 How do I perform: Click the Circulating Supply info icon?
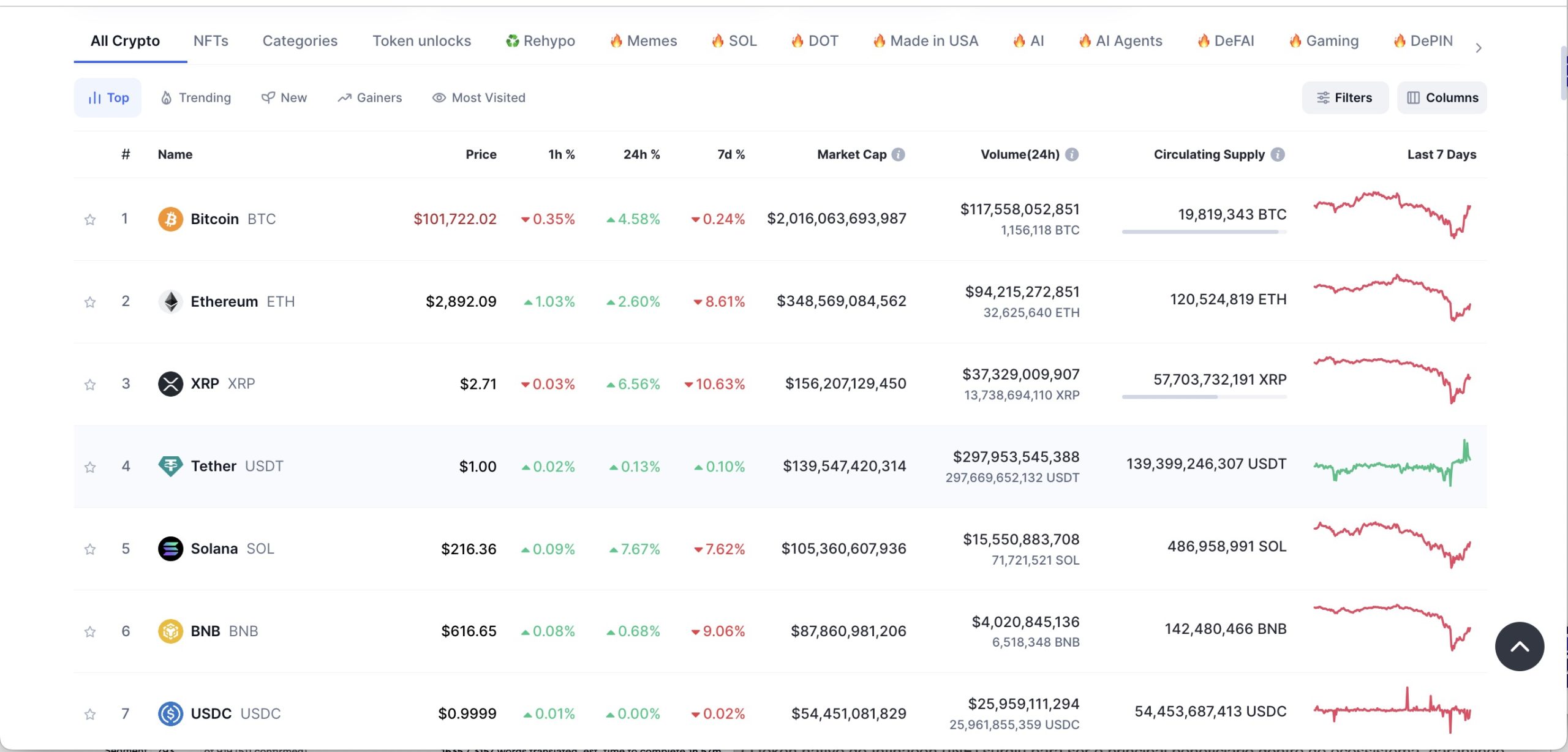tap(1277, 154)
